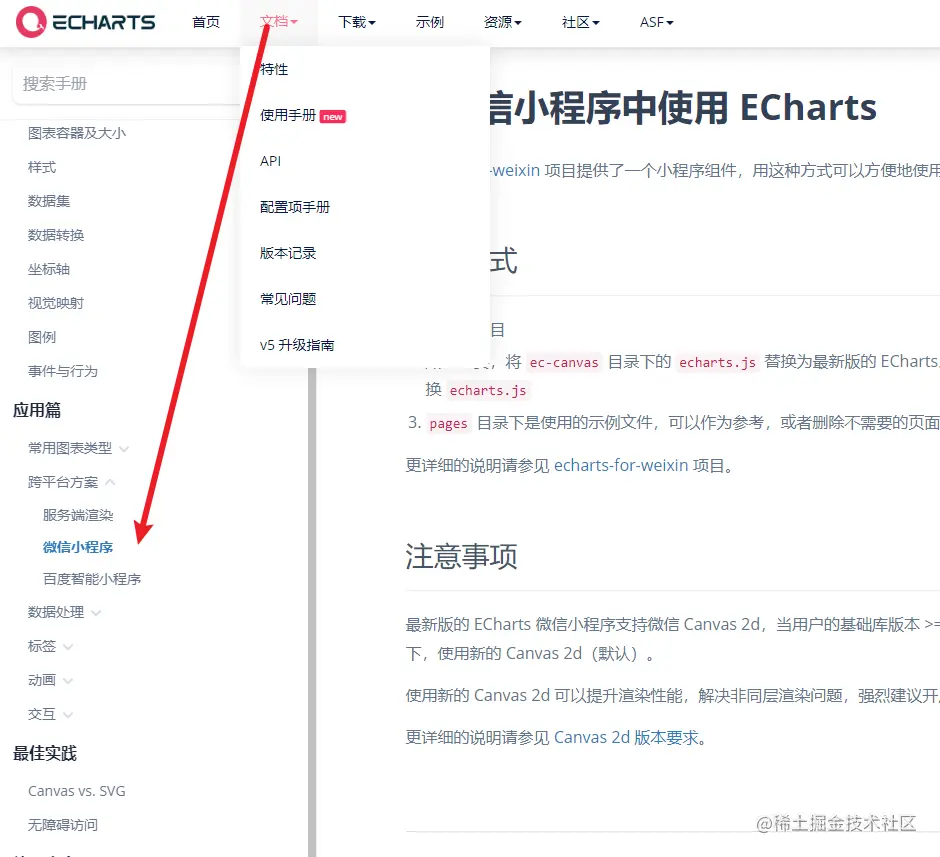Select 服务端渲染 in the sidebar
The height and width of the screenshot is (857, 940).
[75, 515]
